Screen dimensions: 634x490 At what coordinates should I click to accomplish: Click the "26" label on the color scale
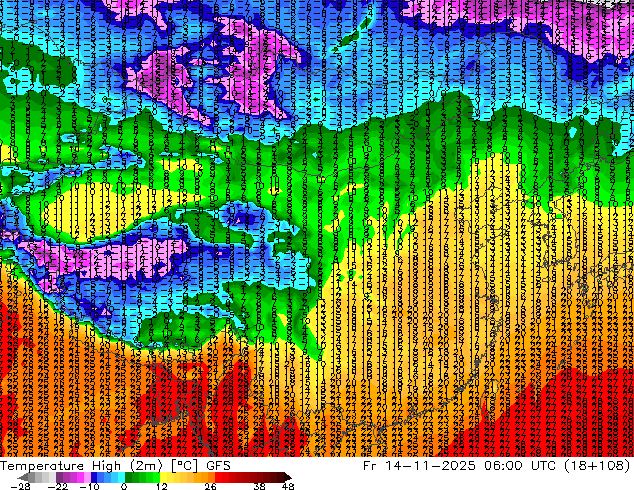(x=210, y=486)
